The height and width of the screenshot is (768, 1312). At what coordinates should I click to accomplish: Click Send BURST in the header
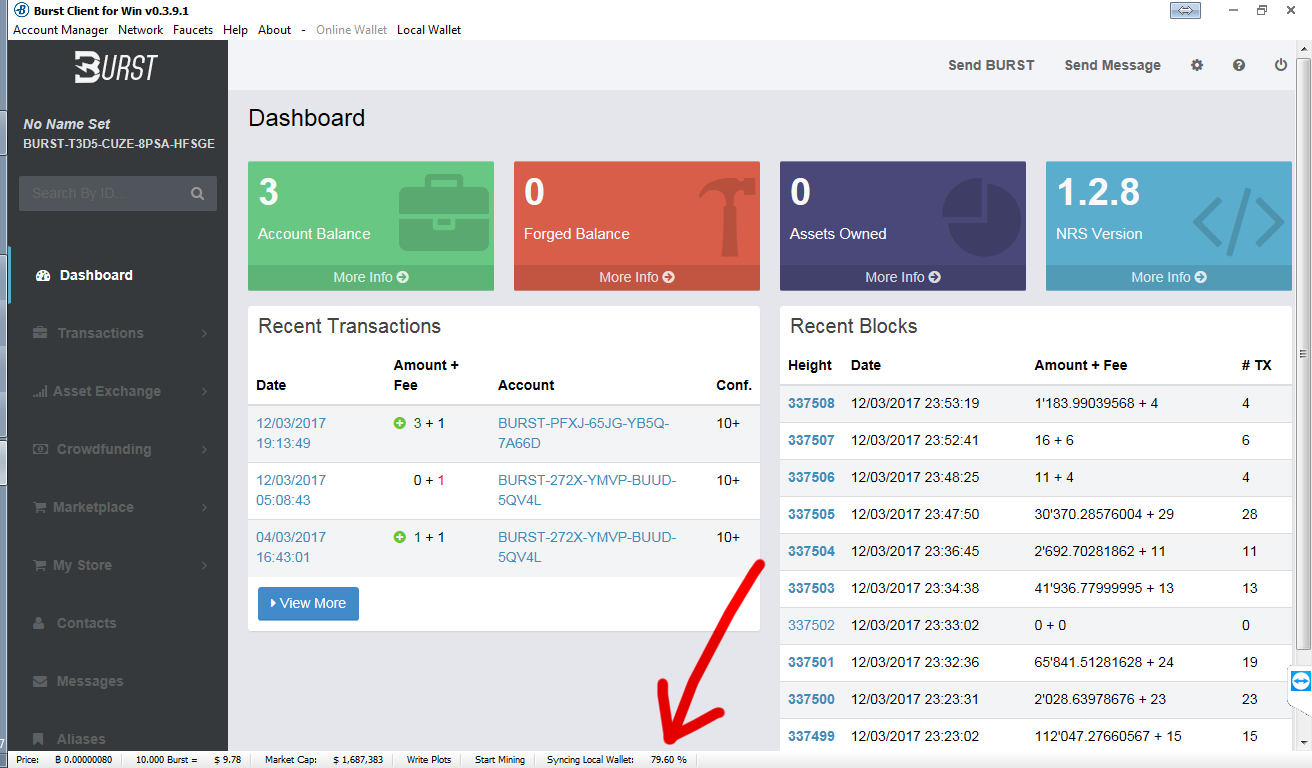(991, 65)
